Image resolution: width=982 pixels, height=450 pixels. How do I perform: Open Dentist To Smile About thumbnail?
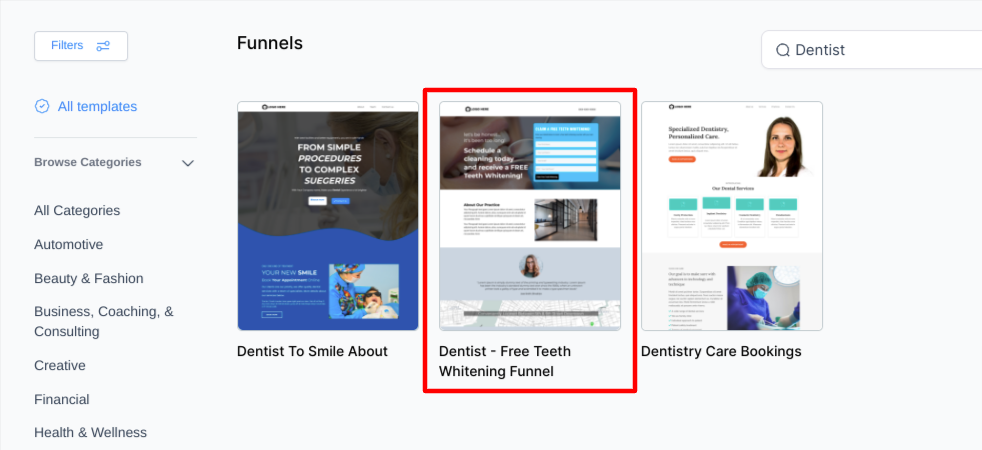[328, 216]
